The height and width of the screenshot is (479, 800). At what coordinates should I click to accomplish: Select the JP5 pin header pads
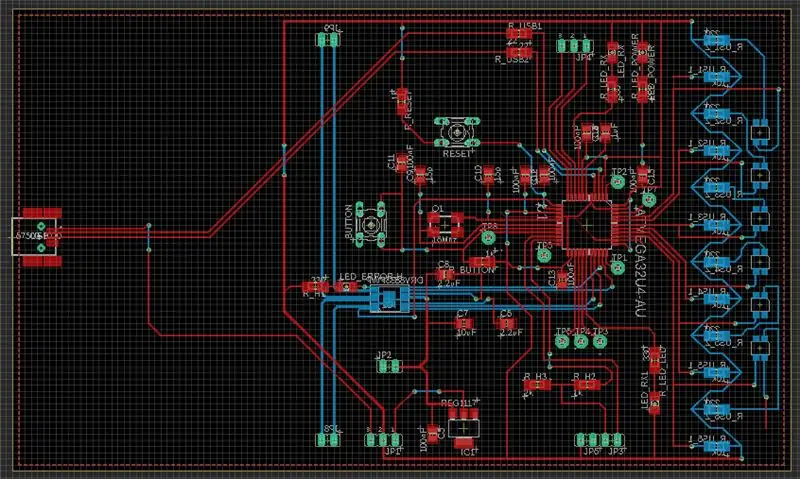coord(586,439)
